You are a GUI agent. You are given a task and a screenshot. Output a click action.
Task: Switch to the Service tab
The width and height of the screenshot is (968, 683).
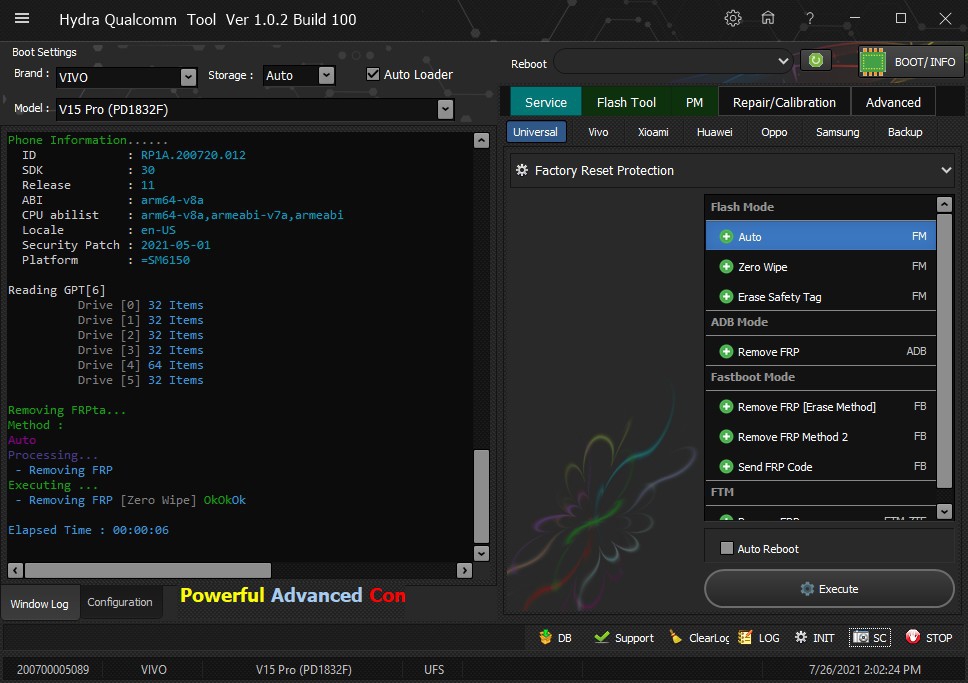pos(546,102)
